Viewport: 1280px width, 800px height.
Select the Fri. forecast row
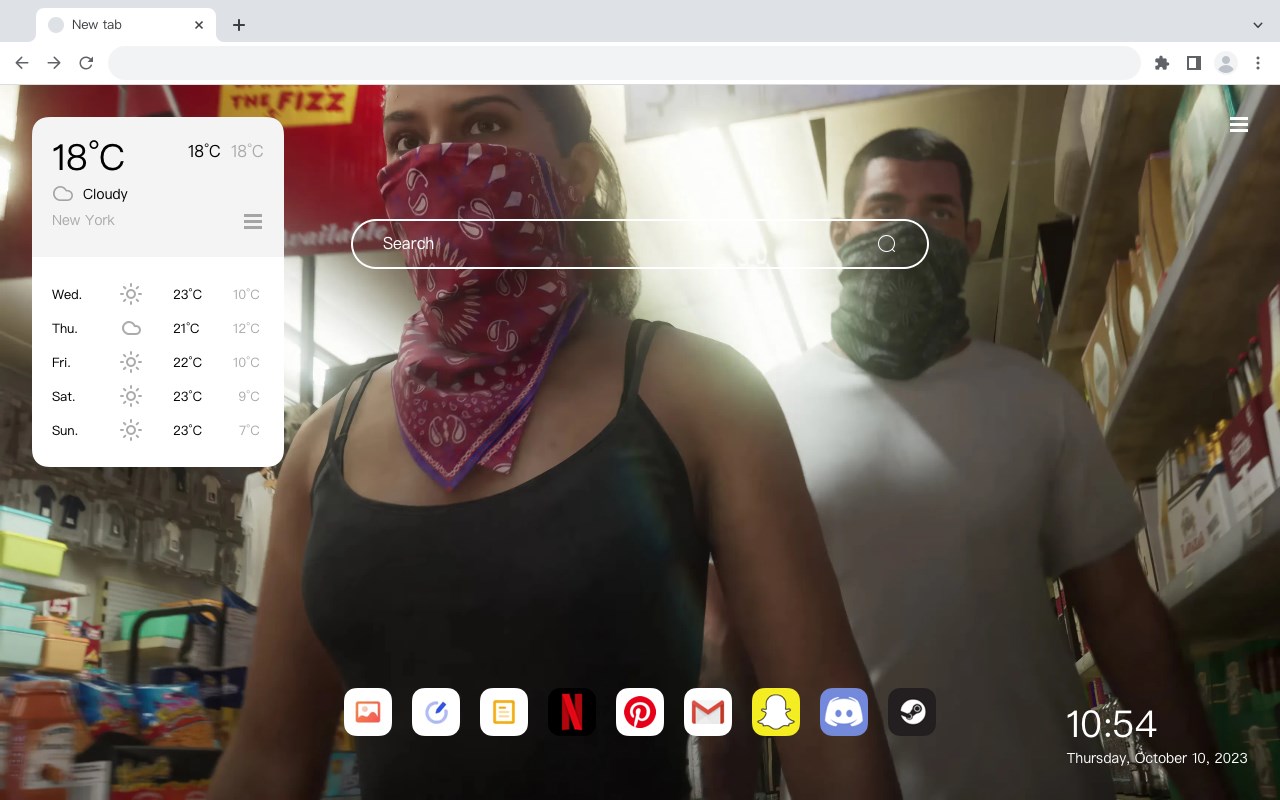pos(158,362)
